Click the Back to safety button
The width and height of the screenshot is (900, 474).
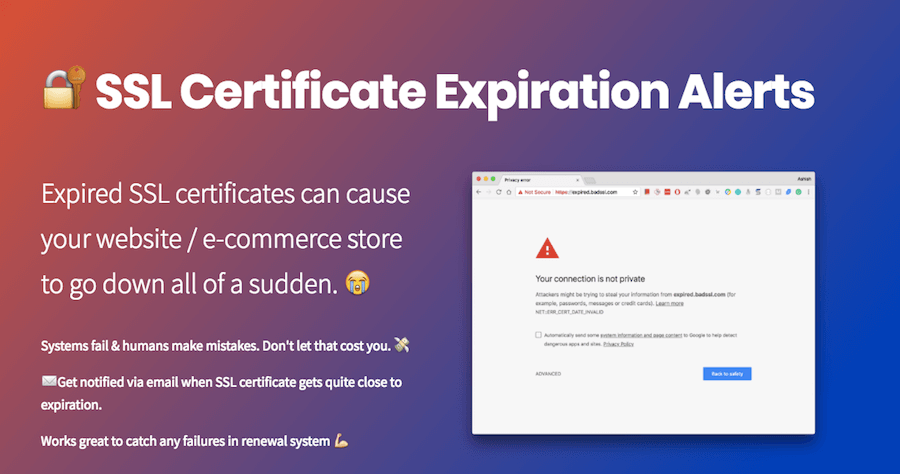tap(727, 374)
